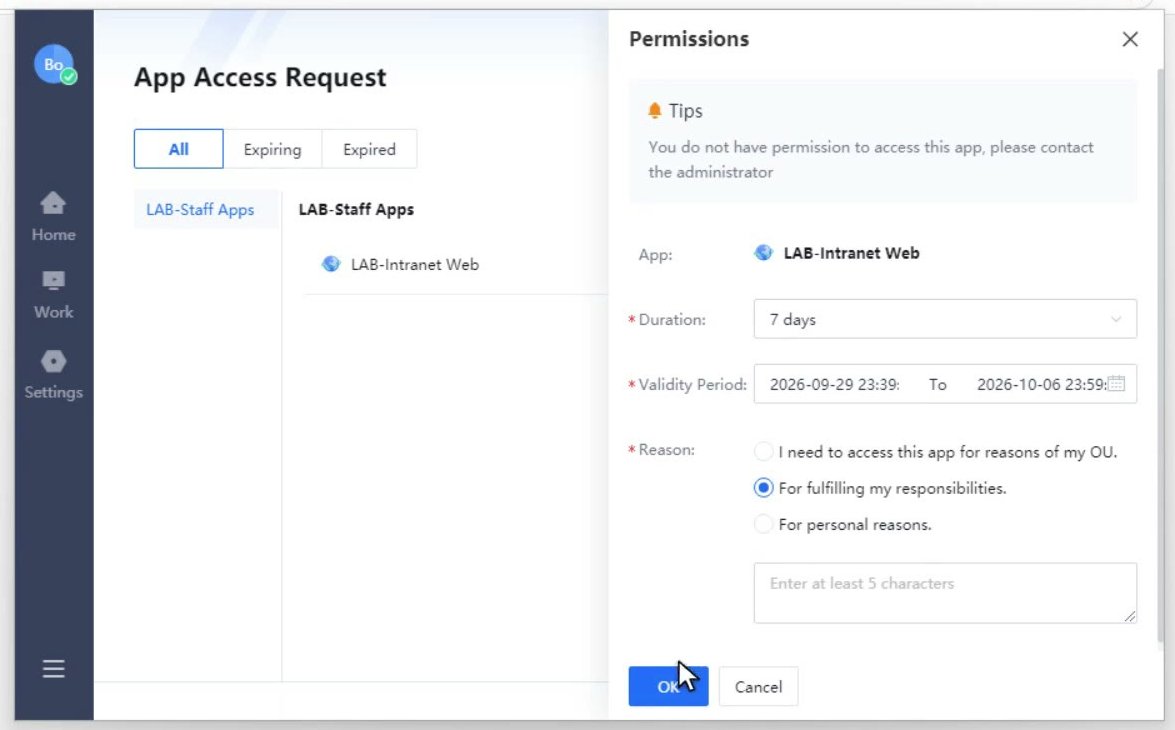The width and height of the screenshot is (1175, 730).
Task: Close the Permissions panel
Action: tap(1130, 39)
